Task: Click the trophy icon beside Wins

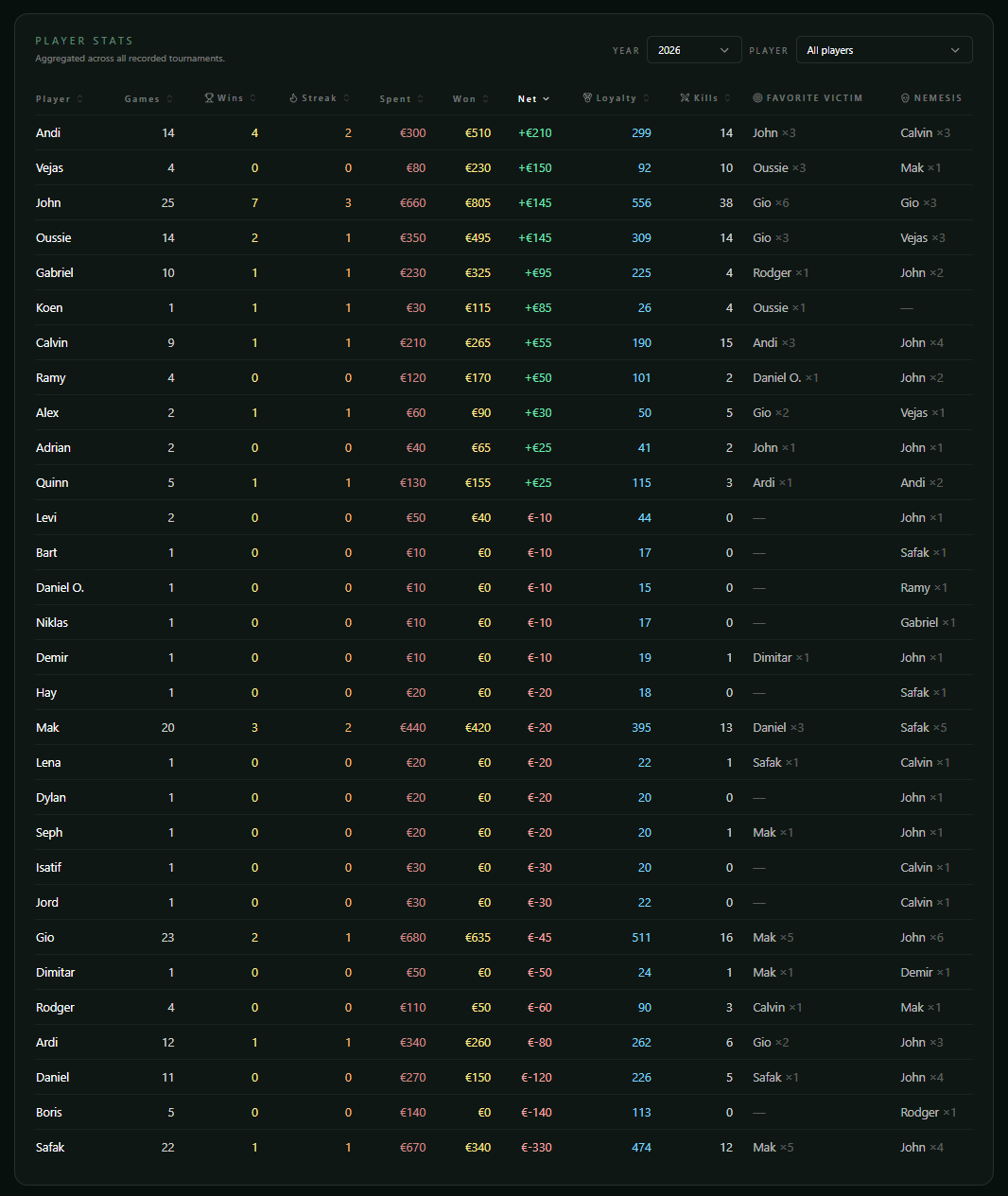Action: 209,98
